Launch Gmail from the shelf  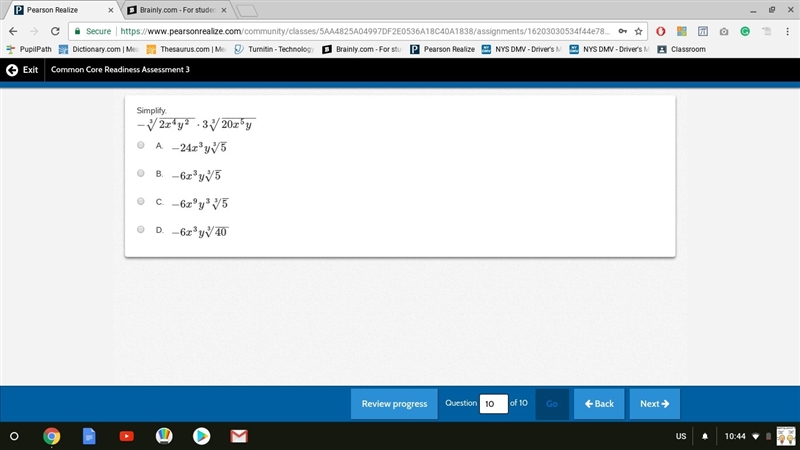[x=239, y=436]
